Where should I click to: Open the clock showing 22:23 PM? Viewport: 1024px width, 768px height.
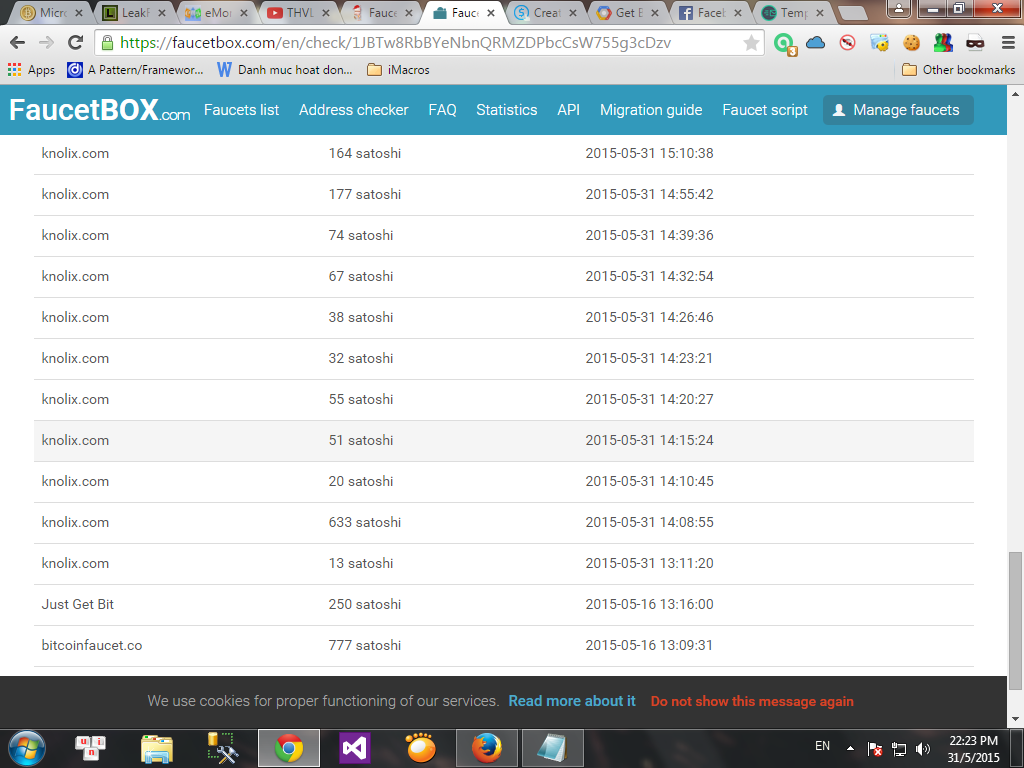pos(973,749)
